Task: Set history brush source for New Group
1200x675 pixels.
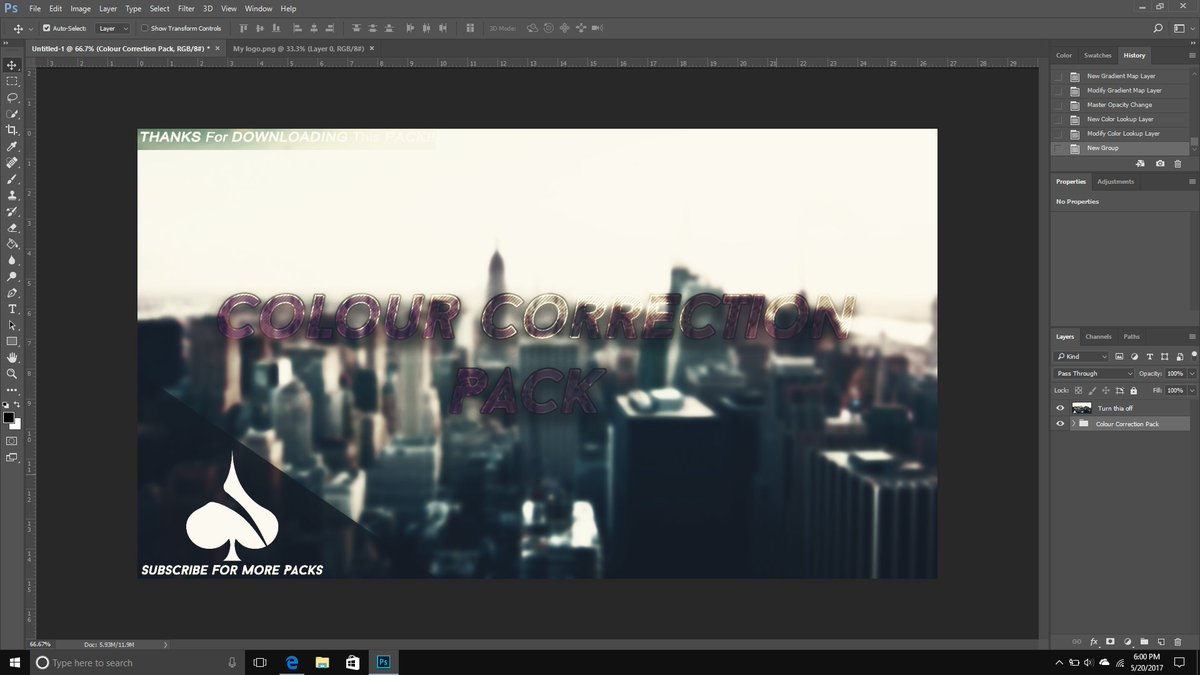Action: pyautogui.click(x=1059, y=148)
